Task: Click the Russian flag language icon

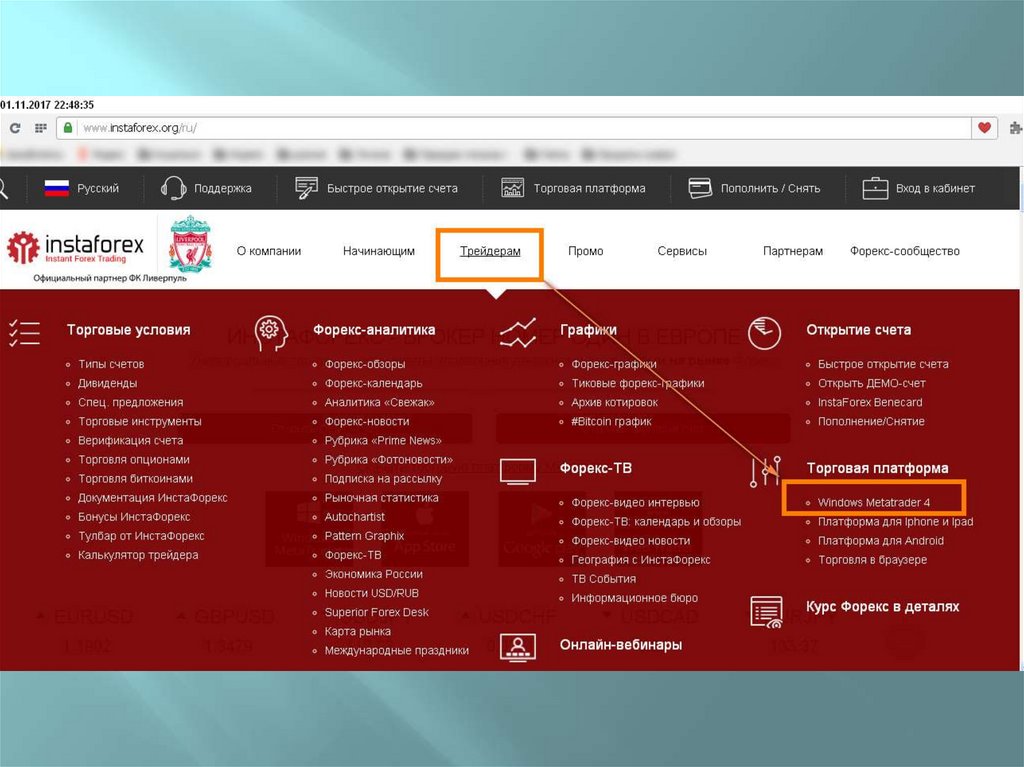Action: 57,188
